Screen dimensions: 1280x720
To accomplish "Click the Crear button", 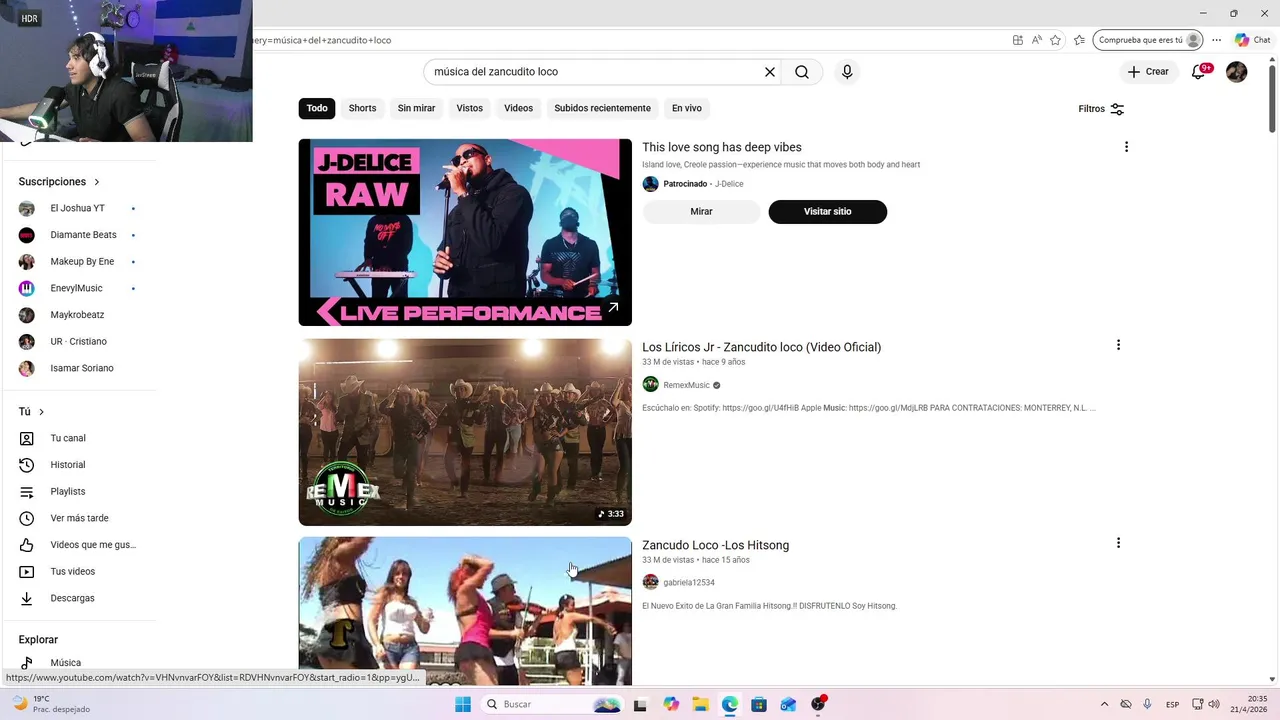I will pos(1148,72).
